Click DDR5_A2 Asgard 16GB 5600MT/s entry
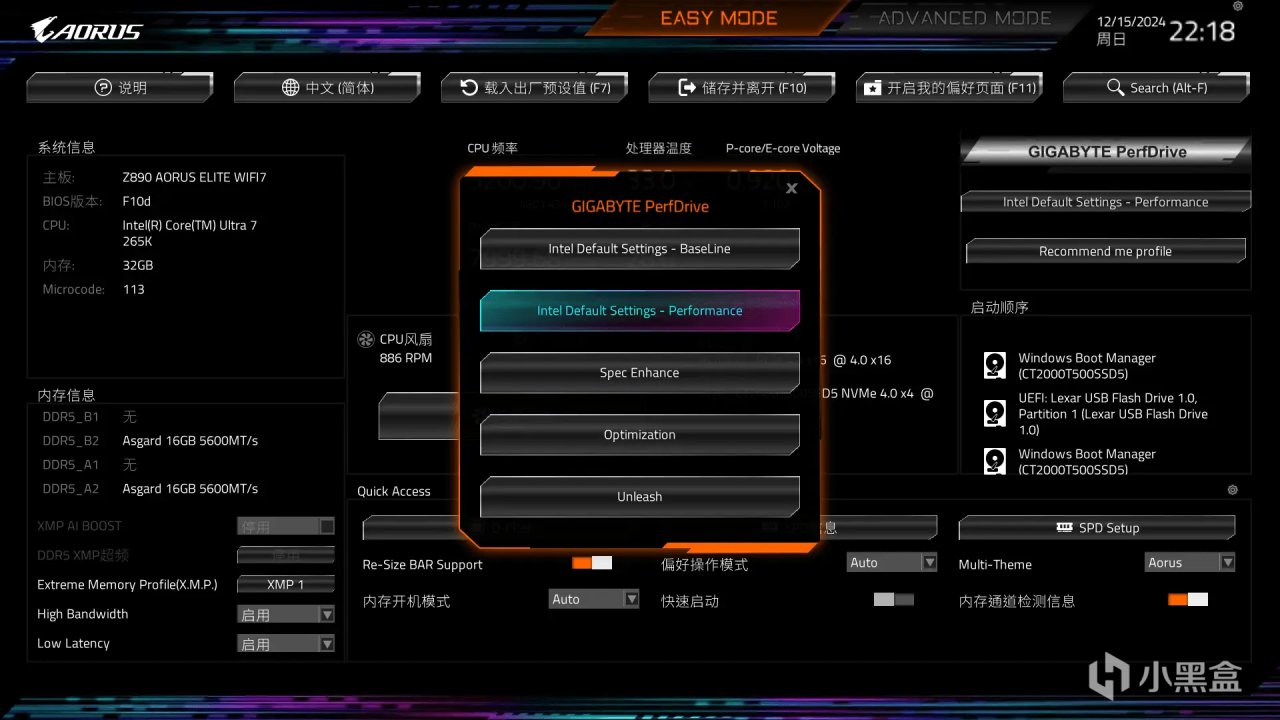 pos(190,489)
